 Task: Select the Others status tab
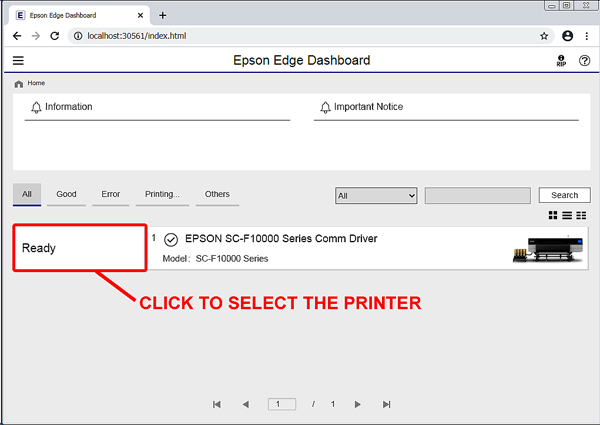point(217,194)
